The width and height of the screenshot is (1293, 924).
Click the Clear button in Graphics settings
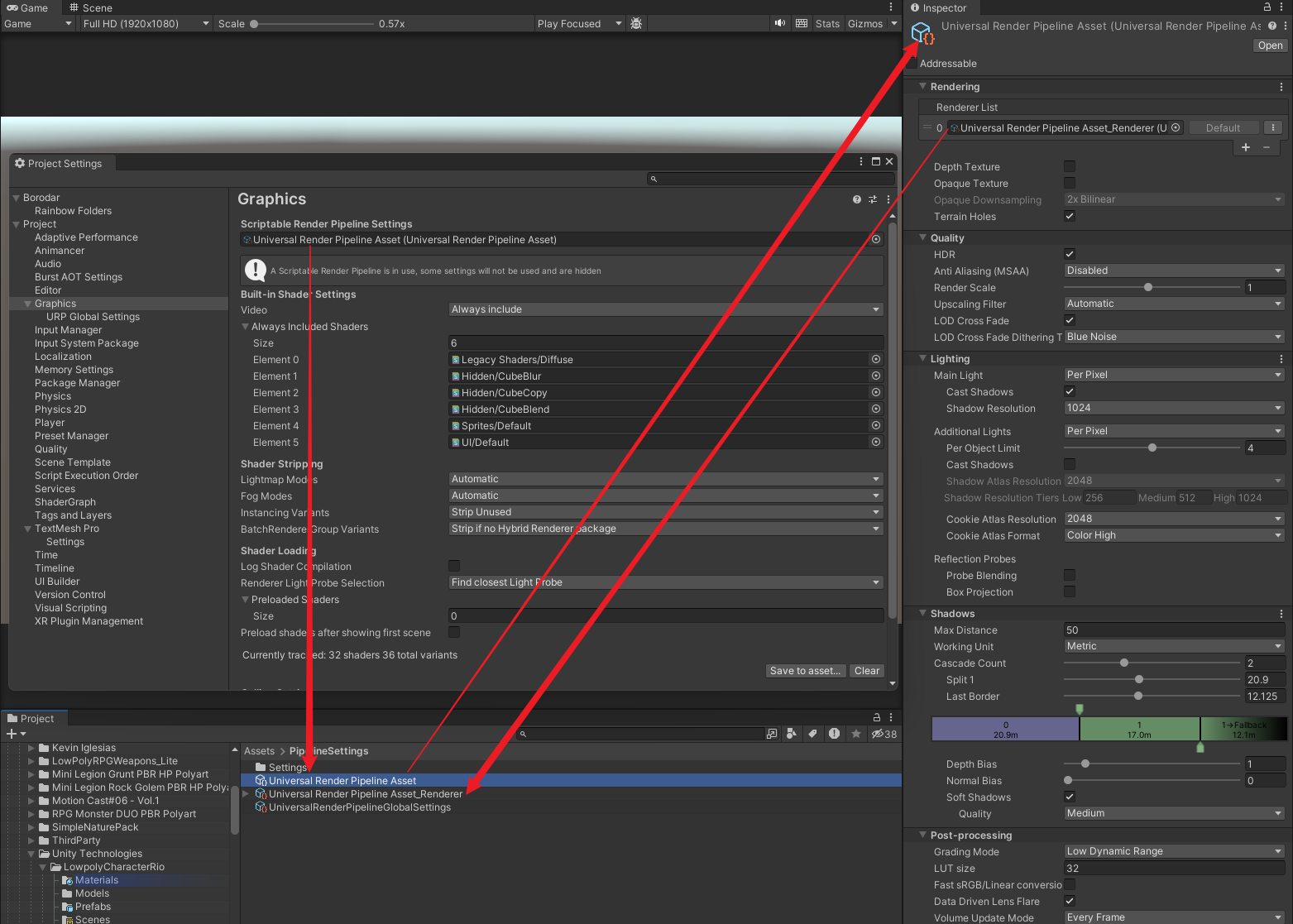pyautogui.click(x=867, y=671)
